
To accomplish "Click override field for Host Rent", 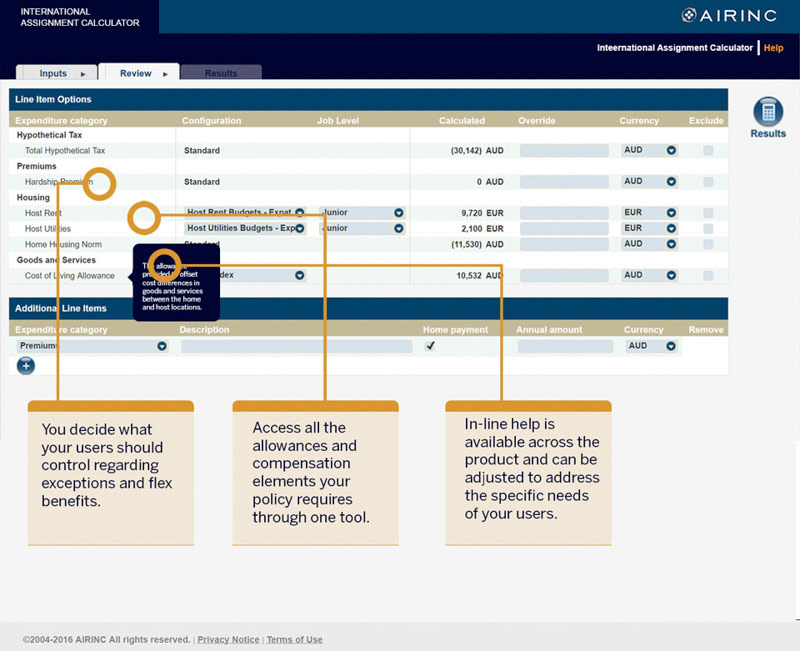I will pyautogui.click(x=564, y=213).
